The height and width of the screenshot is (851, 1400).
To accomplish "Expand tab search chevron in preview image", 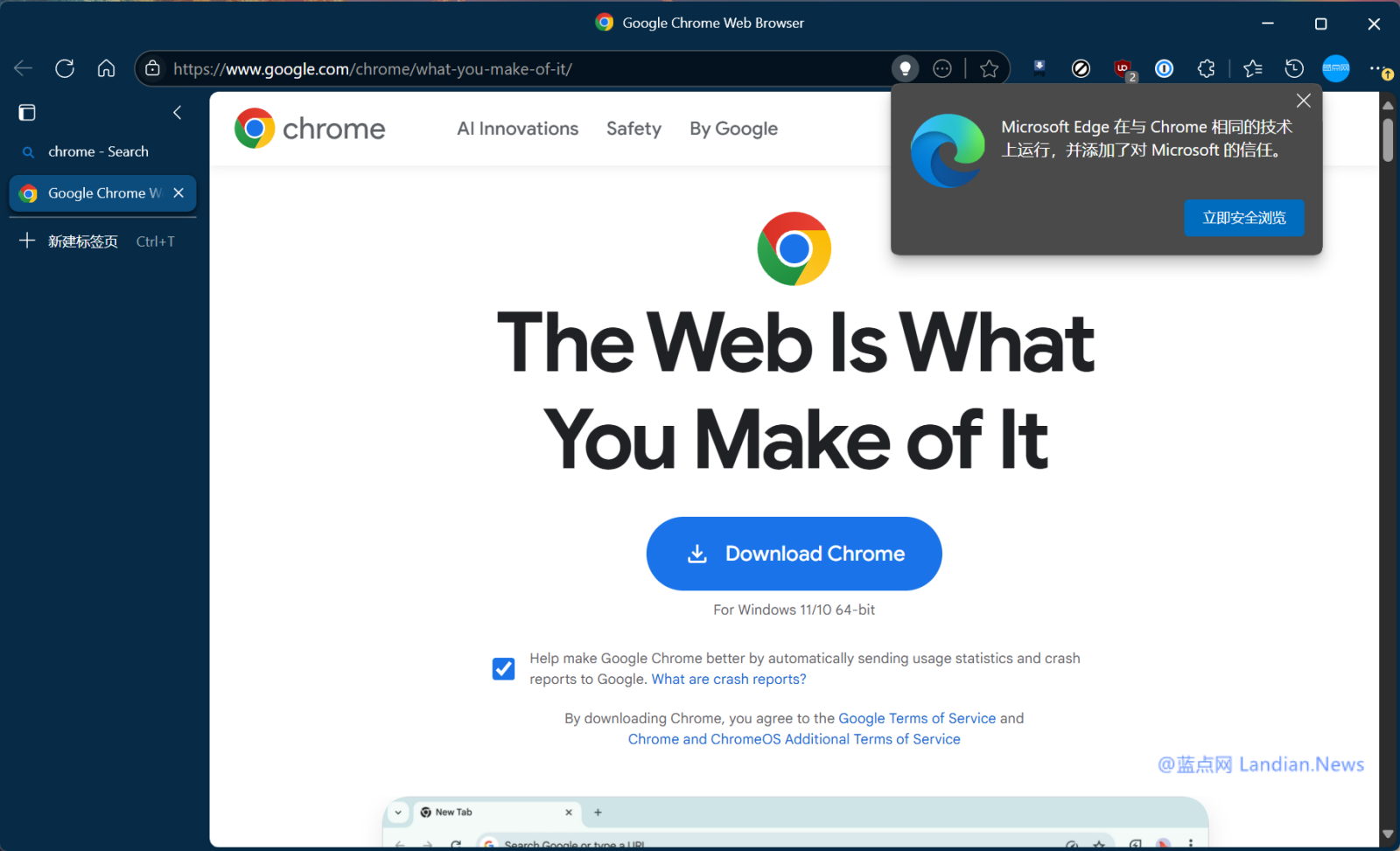I will (x=398, y=813).
